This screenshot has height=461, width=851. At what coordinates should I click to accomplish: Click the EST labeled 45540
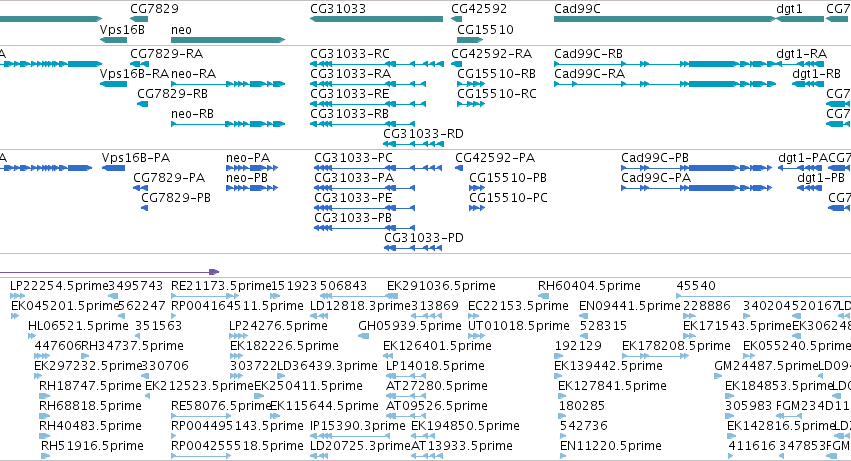tap(696, 286)
